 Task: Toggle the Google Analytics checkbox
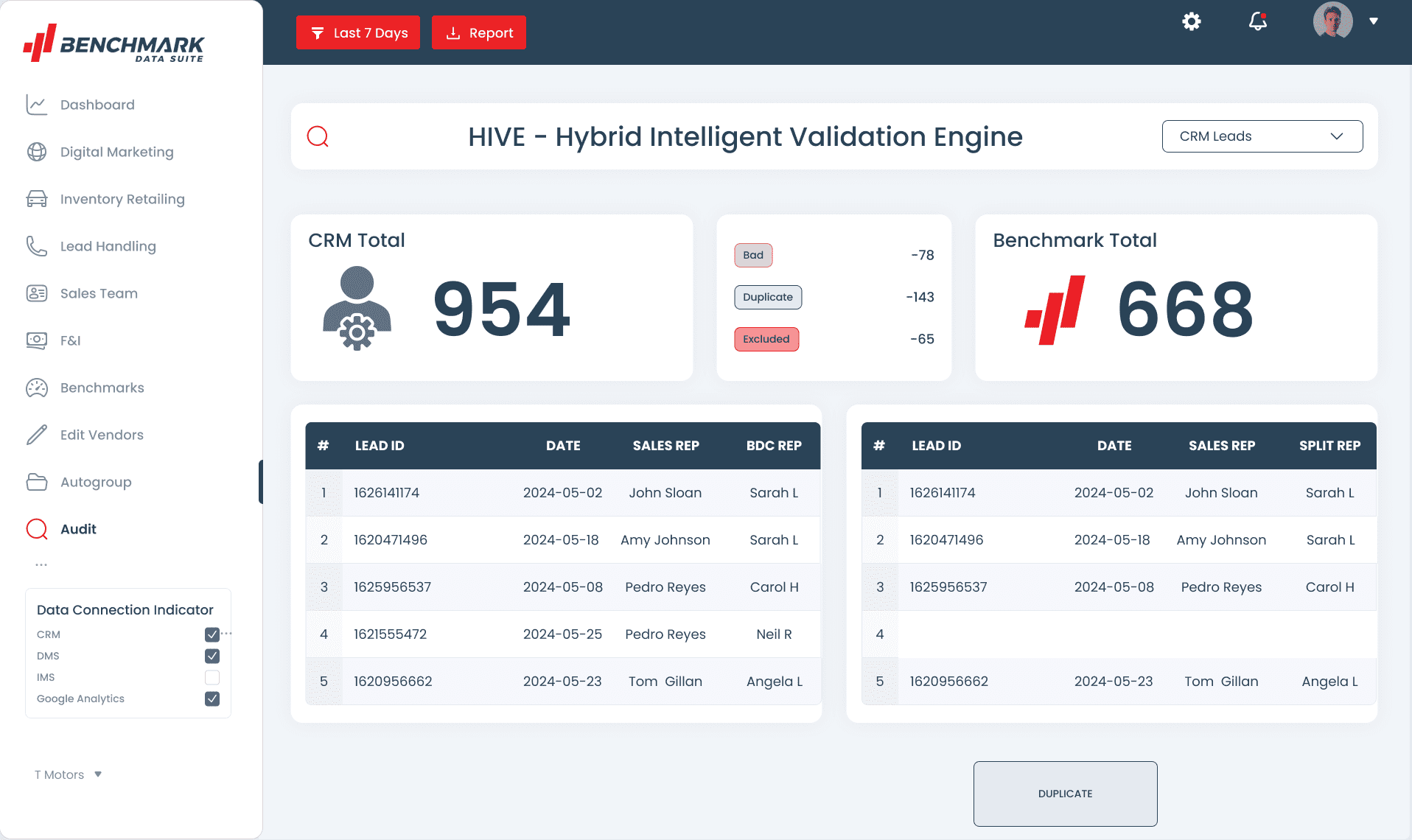tap(212, 699)
